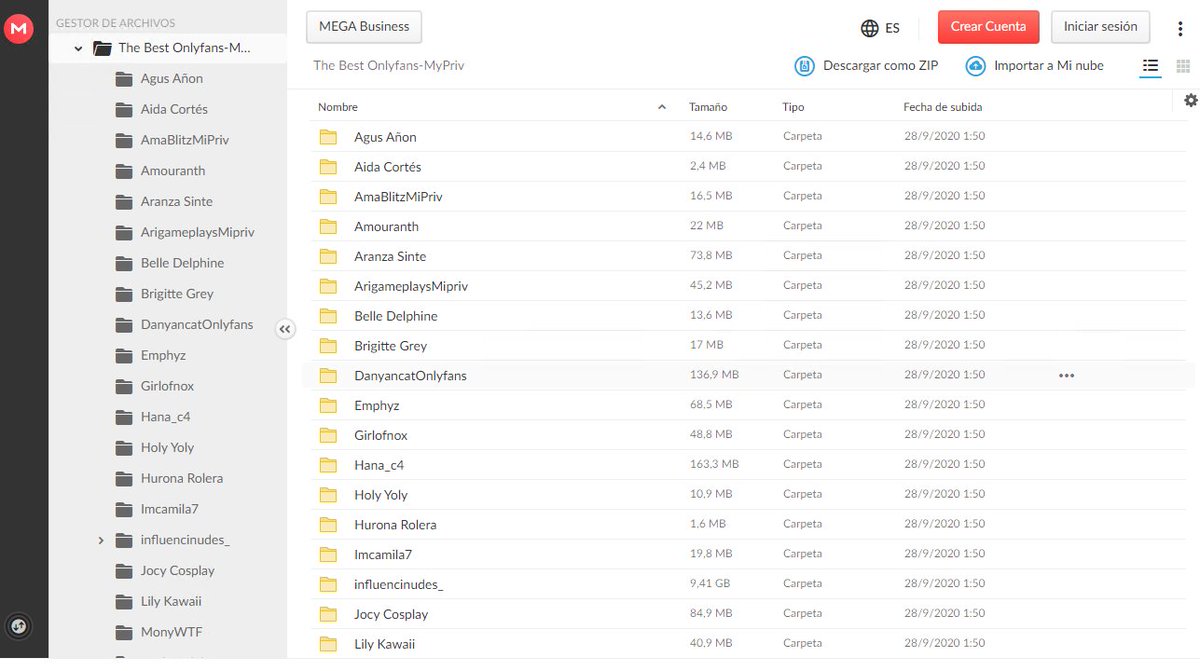This screenshot has height=671, width=1200.
Task: Expand the influencinudes_ folder in sidebar
Action: 101,540
